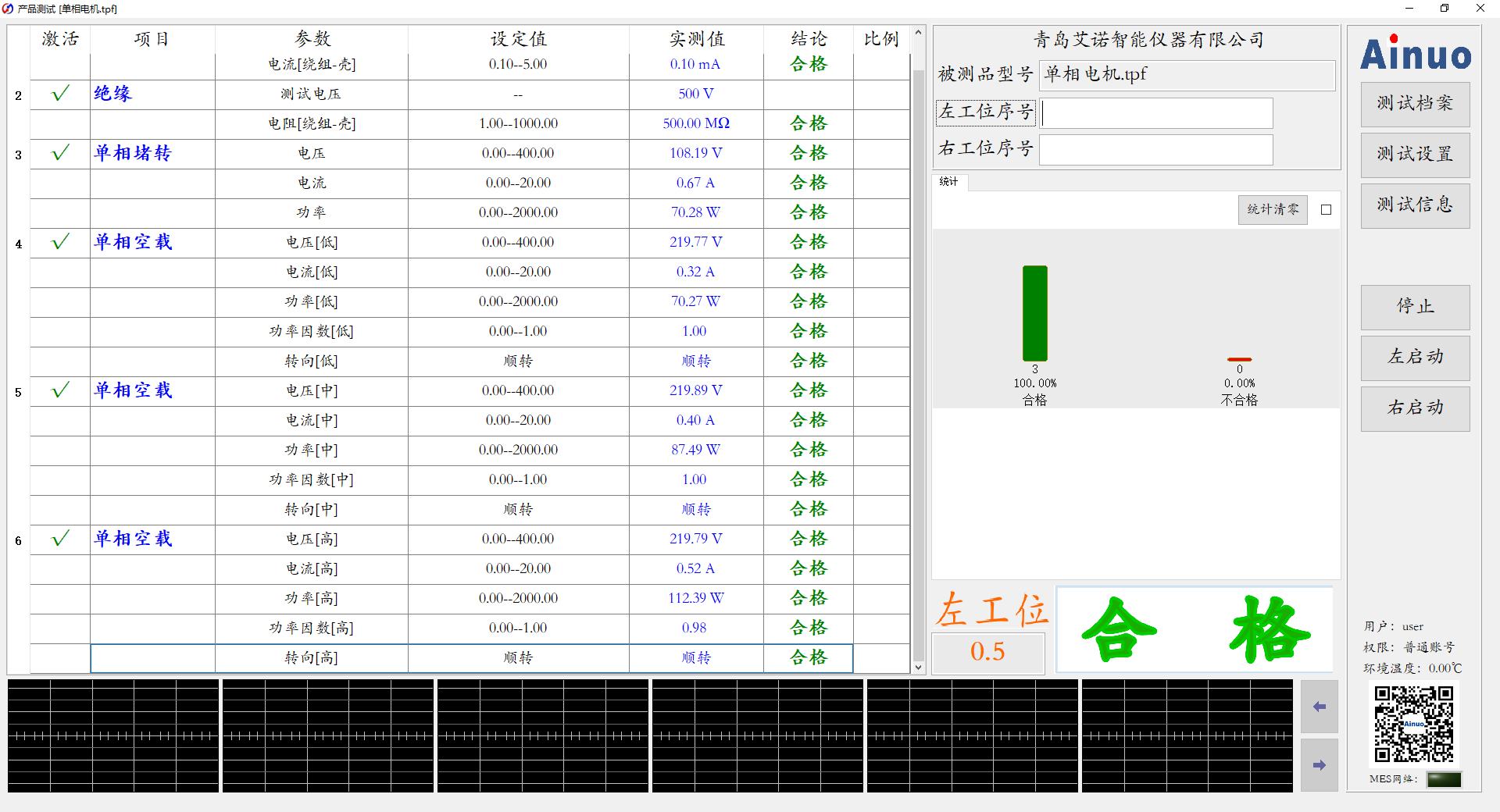Screen dimensions: 1500x812
Task: Click the orange 左工位 station label
Action: tap(990, 612)
